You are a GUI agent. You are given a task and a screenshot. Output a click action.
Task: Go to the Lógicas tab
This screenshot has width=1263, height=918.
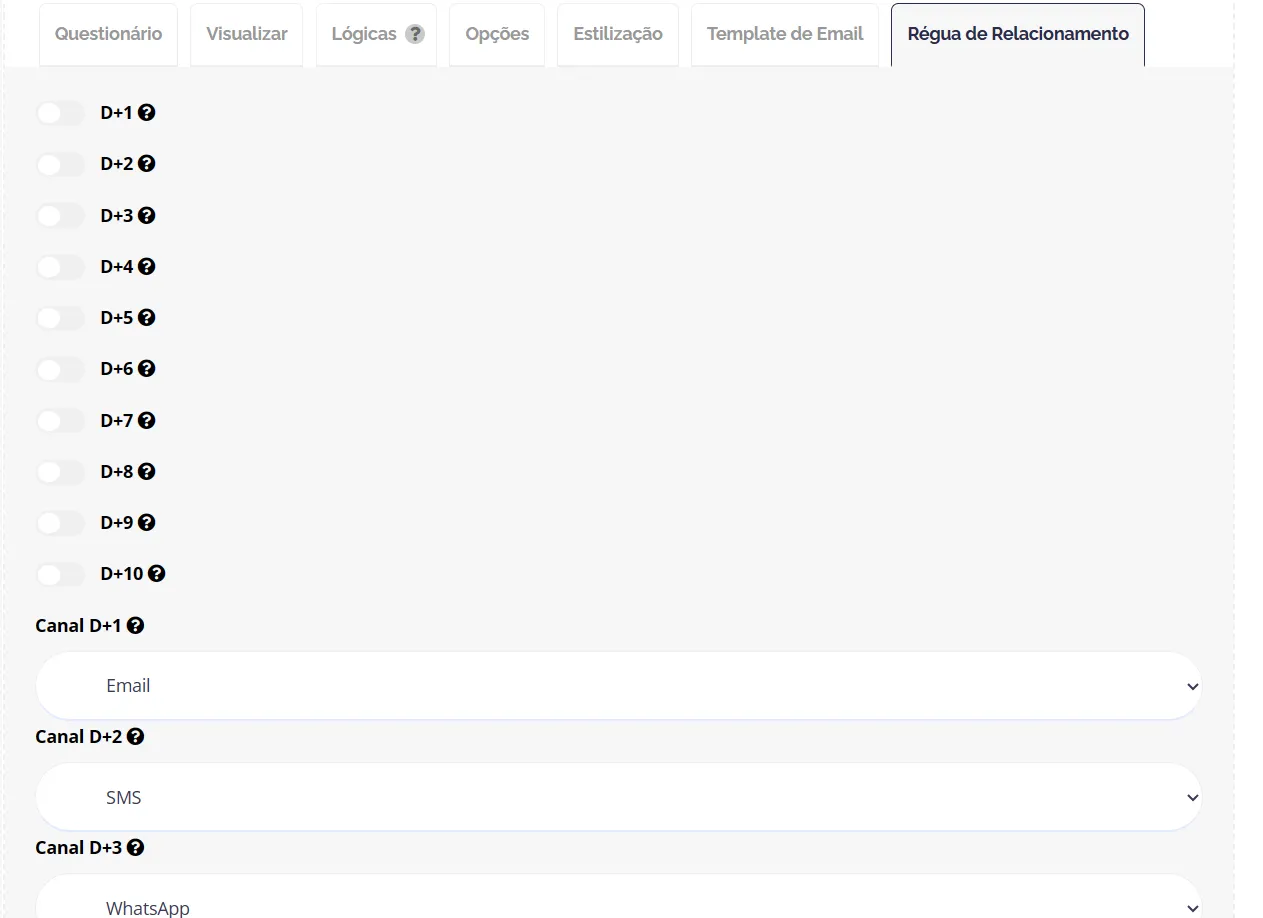pyautogui.click(x=376, y=34)
